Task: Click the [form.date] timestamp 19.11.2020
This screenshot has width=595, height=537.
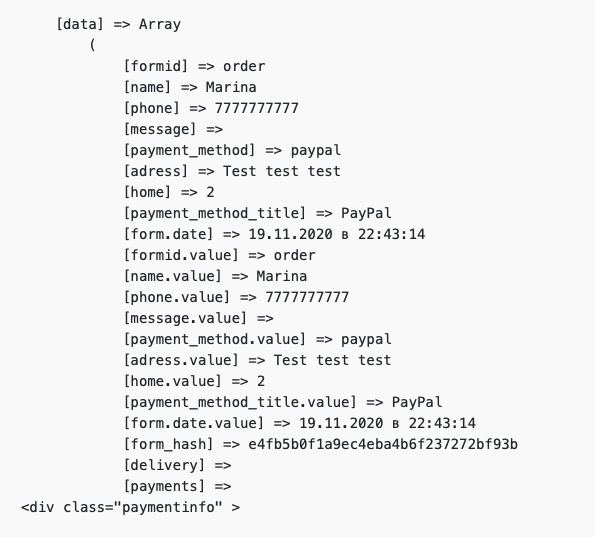Action: [291, 234]
